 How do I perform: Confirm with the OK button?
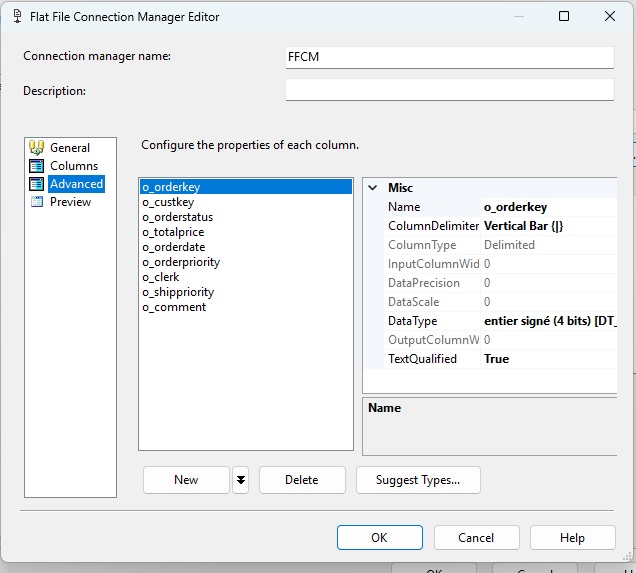point(380,538)
